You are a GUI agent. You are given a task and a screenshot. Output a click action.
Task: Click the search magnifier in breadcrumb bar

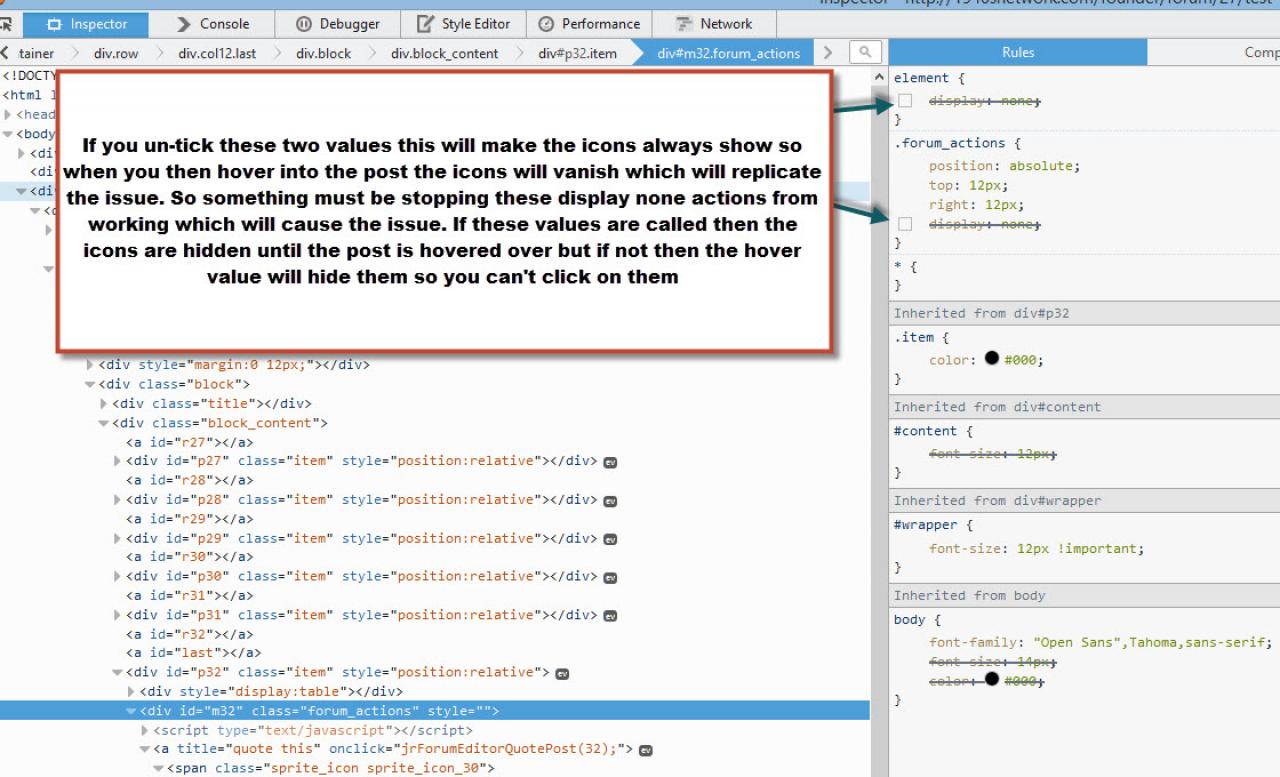[x=865, y=53]
